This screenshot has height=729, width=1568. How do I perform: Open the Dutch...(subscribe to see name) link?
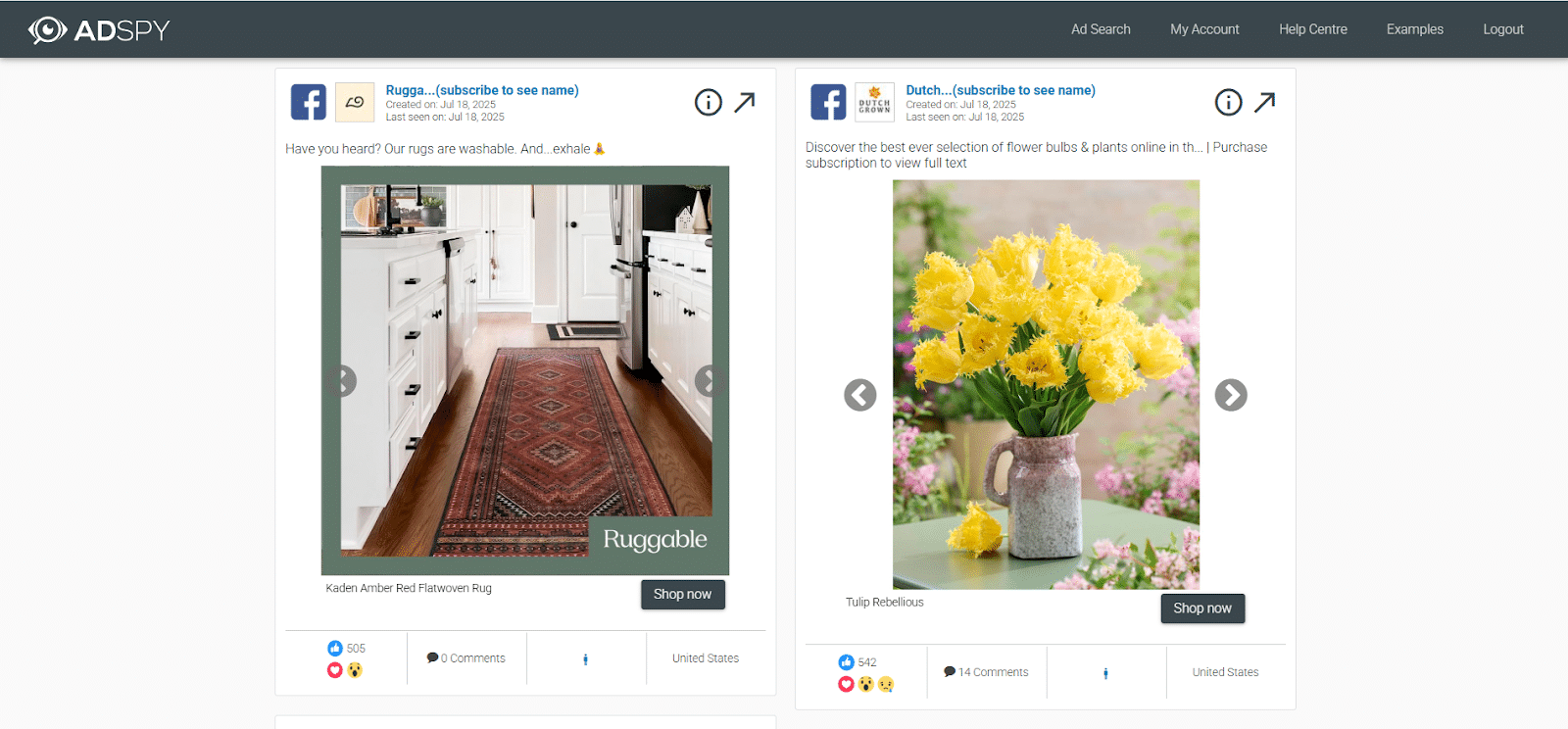[1001, 90]
